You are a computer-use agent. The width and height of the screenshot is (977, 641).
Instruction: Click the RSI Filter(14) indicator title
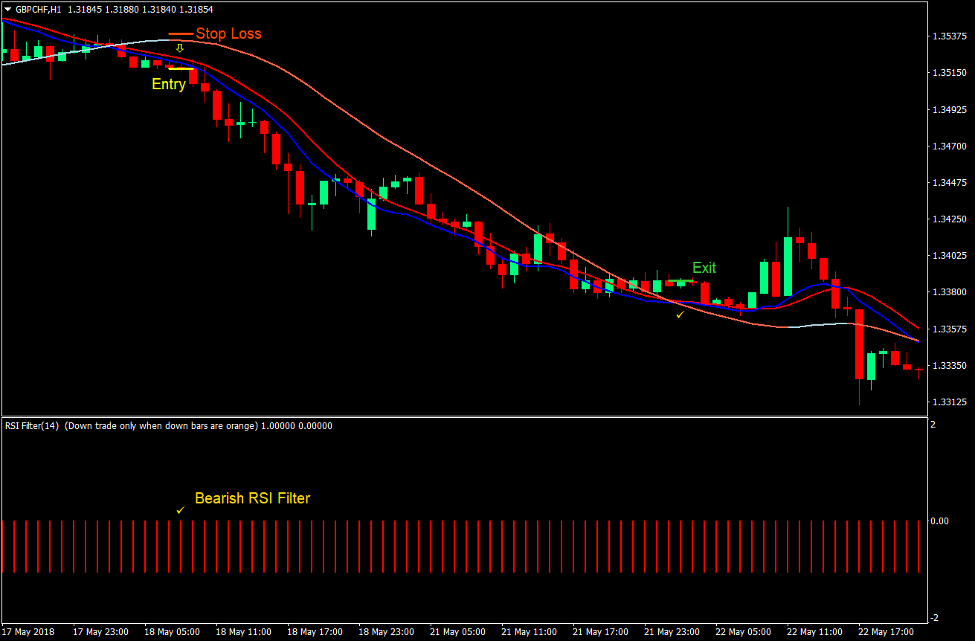(x=30, y=425)
